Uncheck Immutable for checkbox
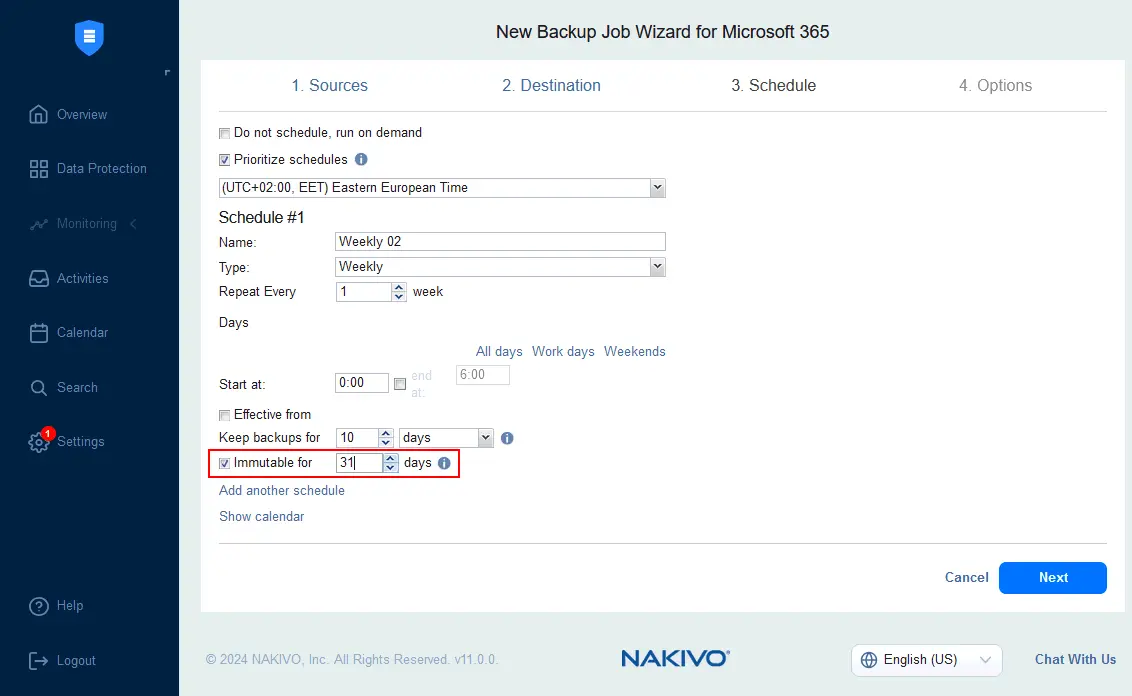Image resolution: width=1132 pixels, height=696 pixels. (225, 464)
